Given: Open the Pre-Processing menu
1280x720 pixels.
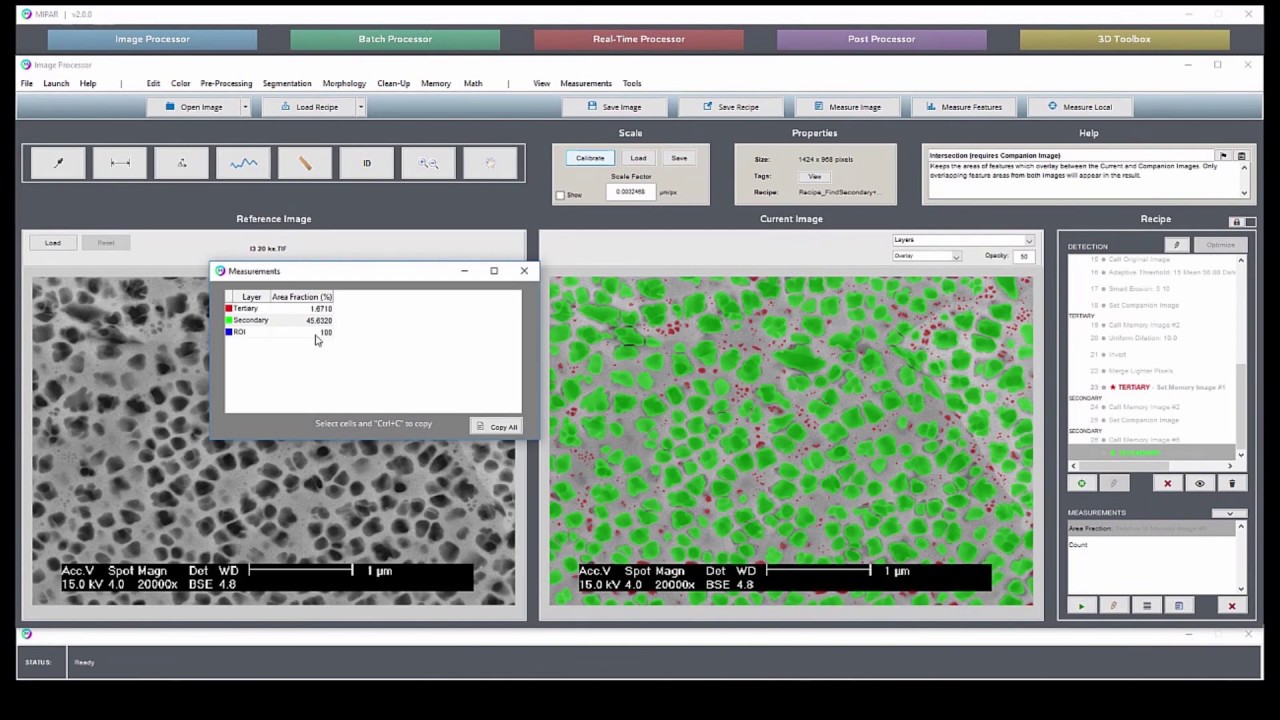Looking at the screenshot, I should click(x=226, y=84).
